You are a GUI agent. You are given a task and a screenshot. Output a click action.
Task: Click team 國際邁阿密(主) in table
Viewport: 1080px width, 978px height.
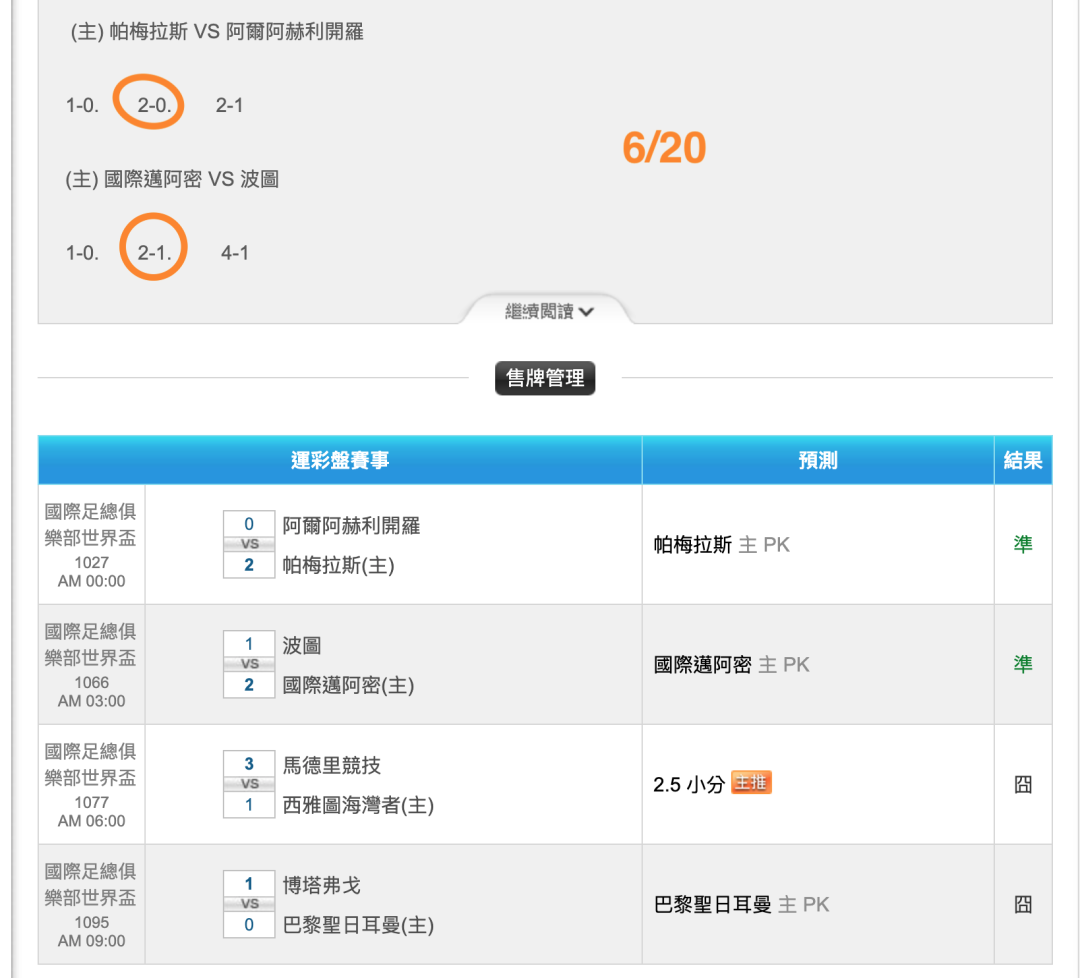pos(348,685)
